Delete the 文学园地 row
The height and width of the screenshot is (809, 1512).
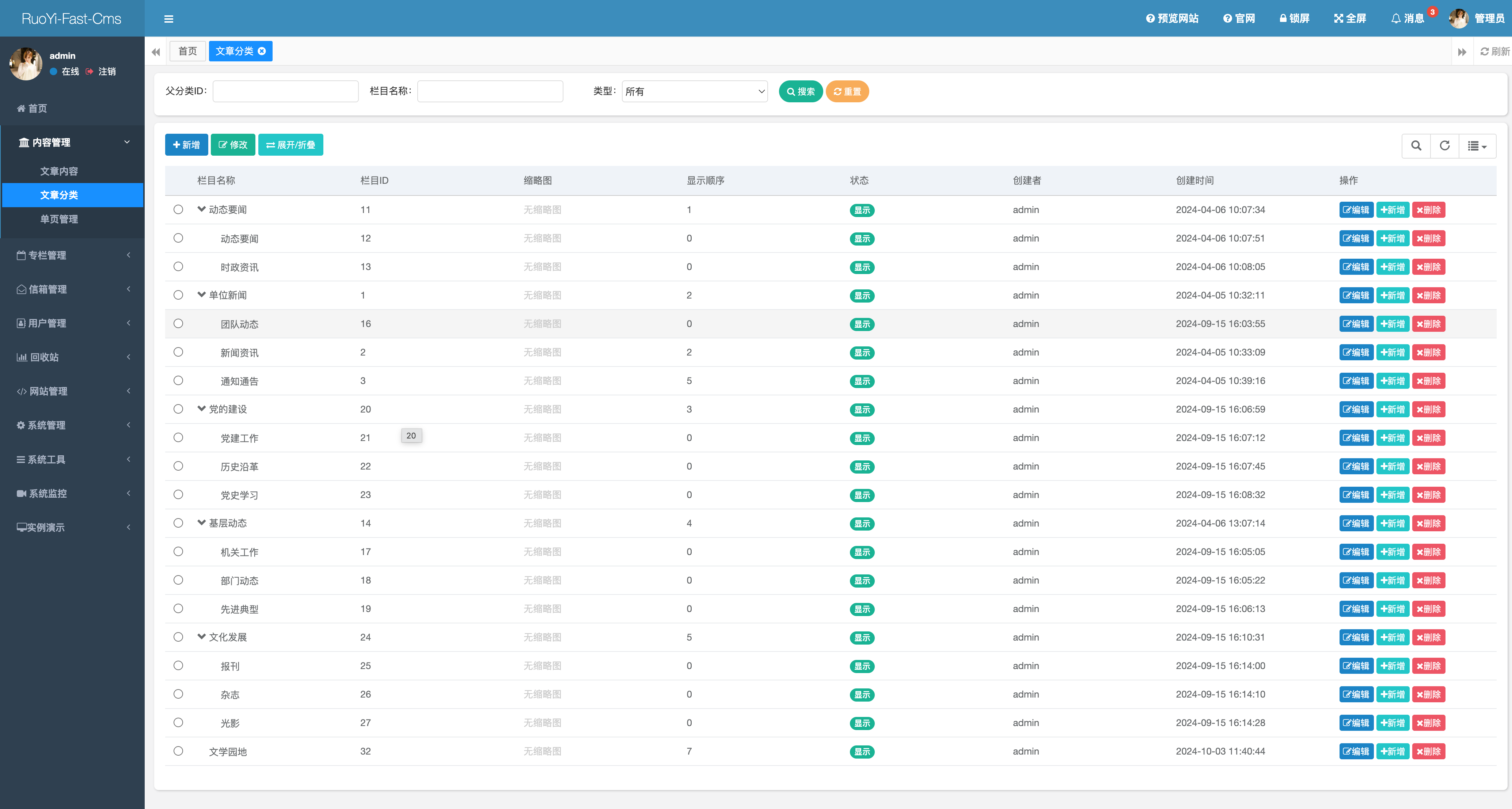pos(1429,752)
